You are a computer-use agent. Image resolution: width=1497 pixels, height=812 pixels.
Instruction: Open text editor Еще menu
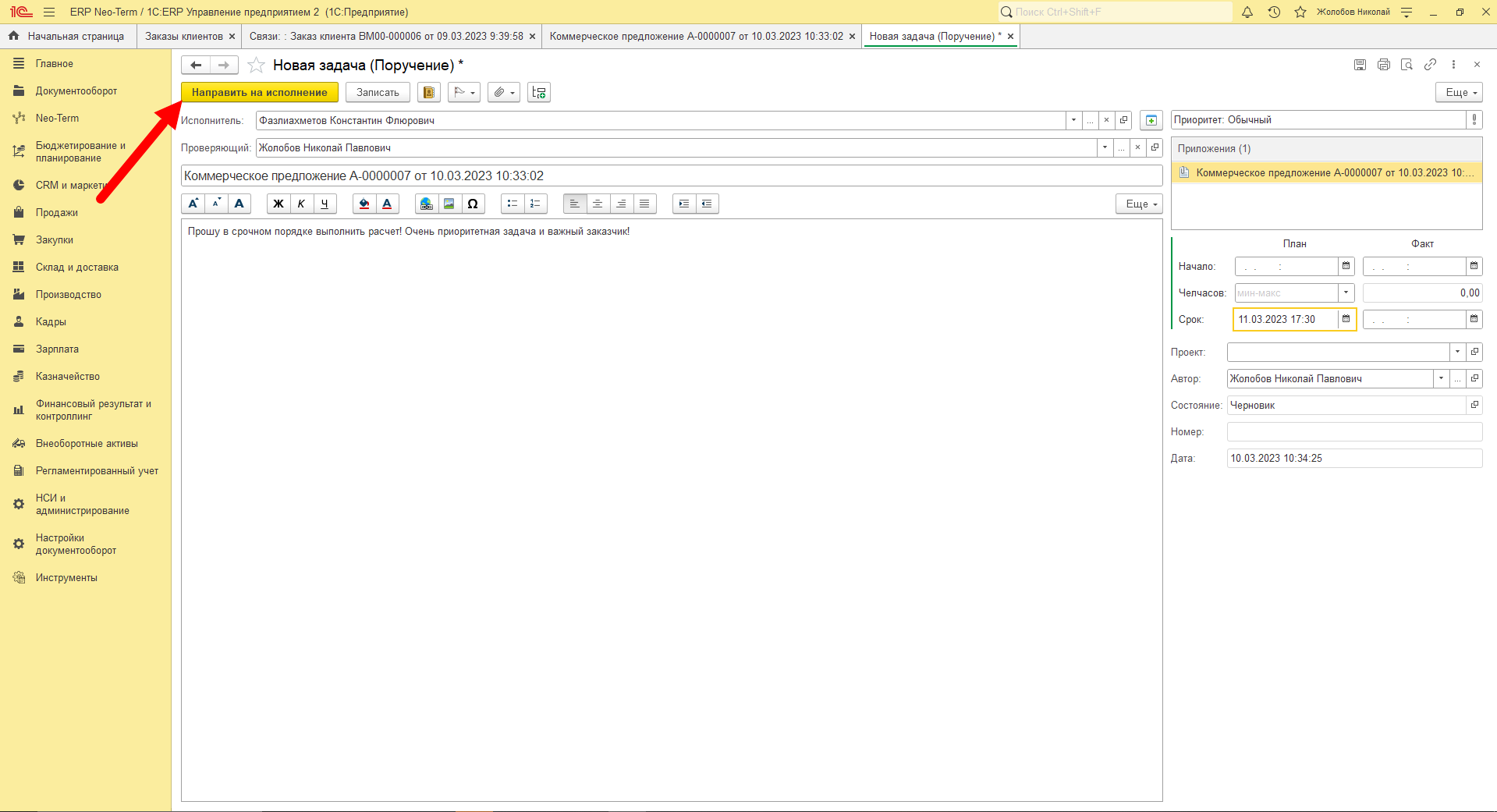pos(1139,204)
